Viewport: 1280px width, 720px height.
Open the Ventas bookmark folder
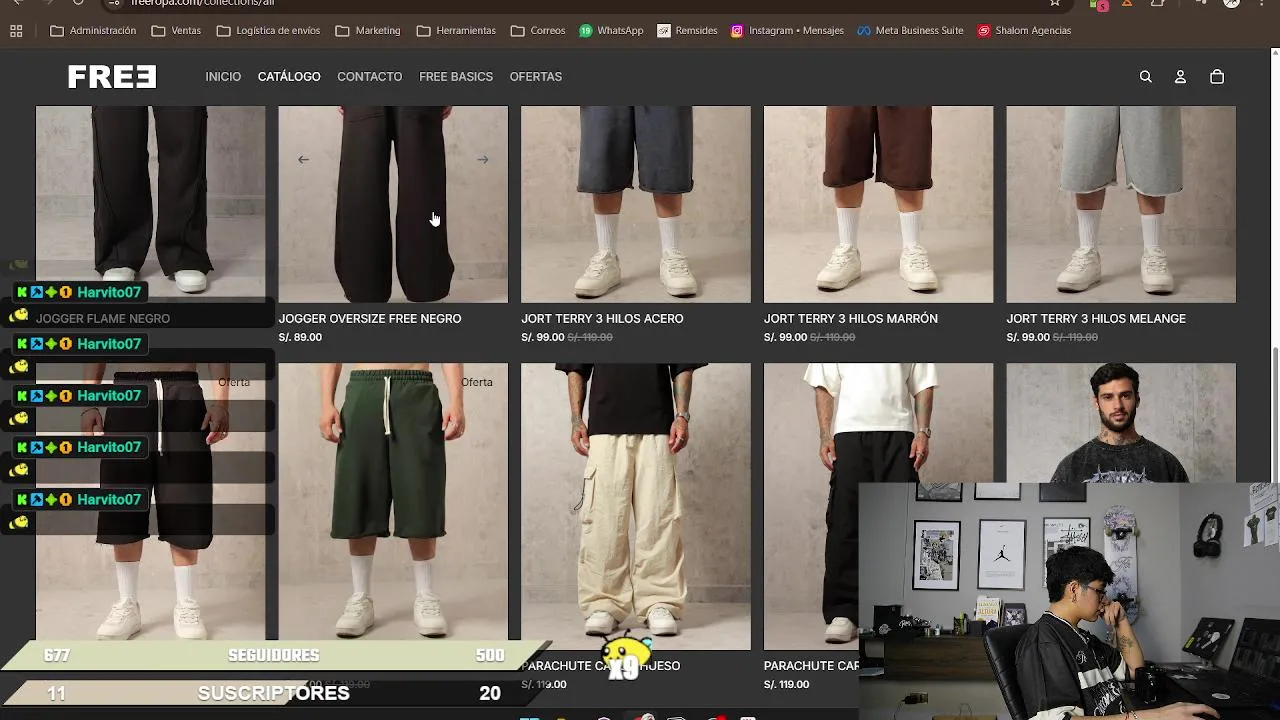176,31
